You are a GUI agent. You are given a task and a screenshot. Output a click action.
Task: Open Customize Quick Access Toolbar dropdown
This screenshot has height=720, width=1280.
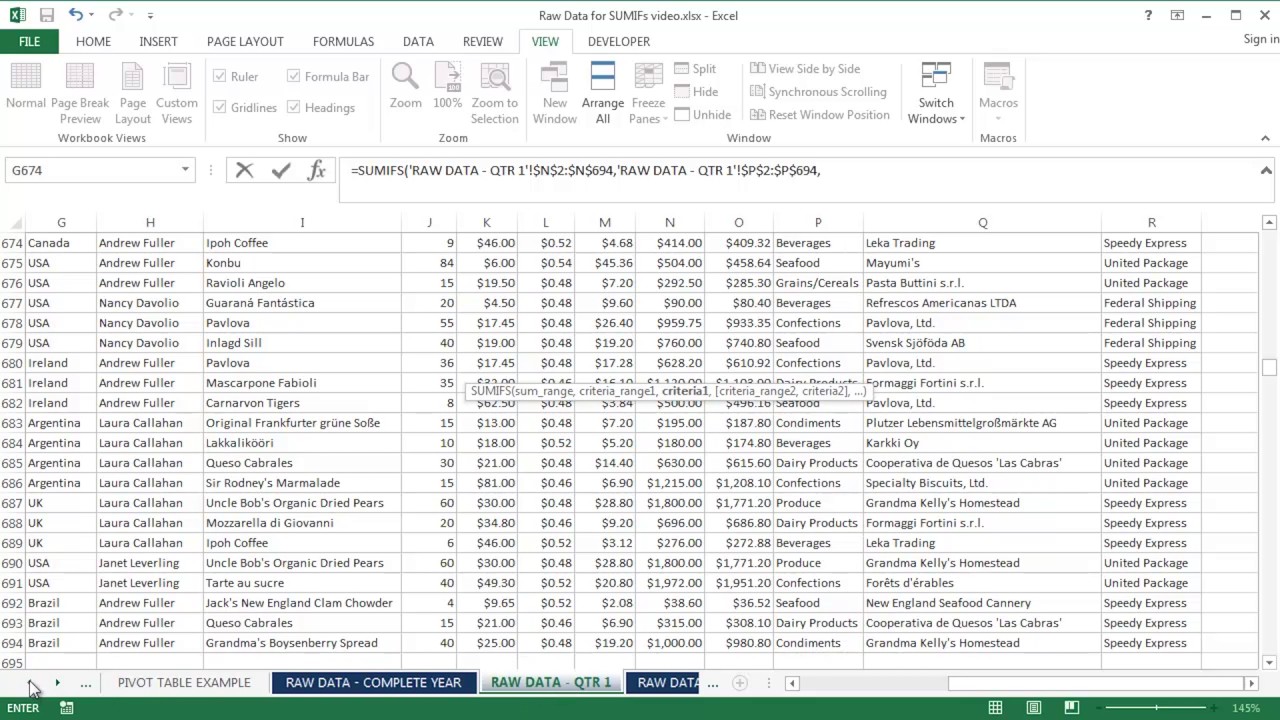(150, 15)
